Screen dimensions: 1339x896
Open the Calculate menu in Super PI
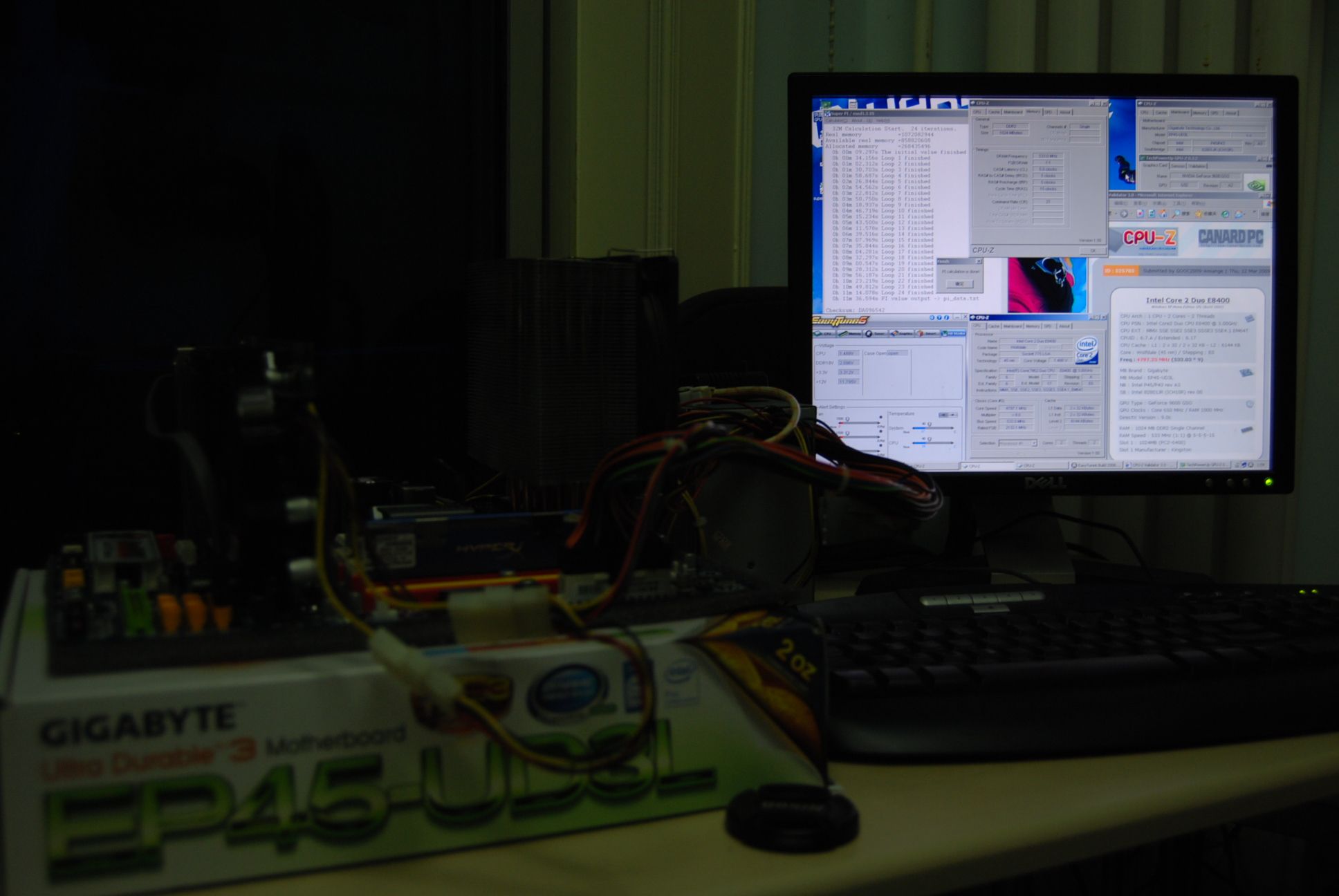(x=836, y=120)
